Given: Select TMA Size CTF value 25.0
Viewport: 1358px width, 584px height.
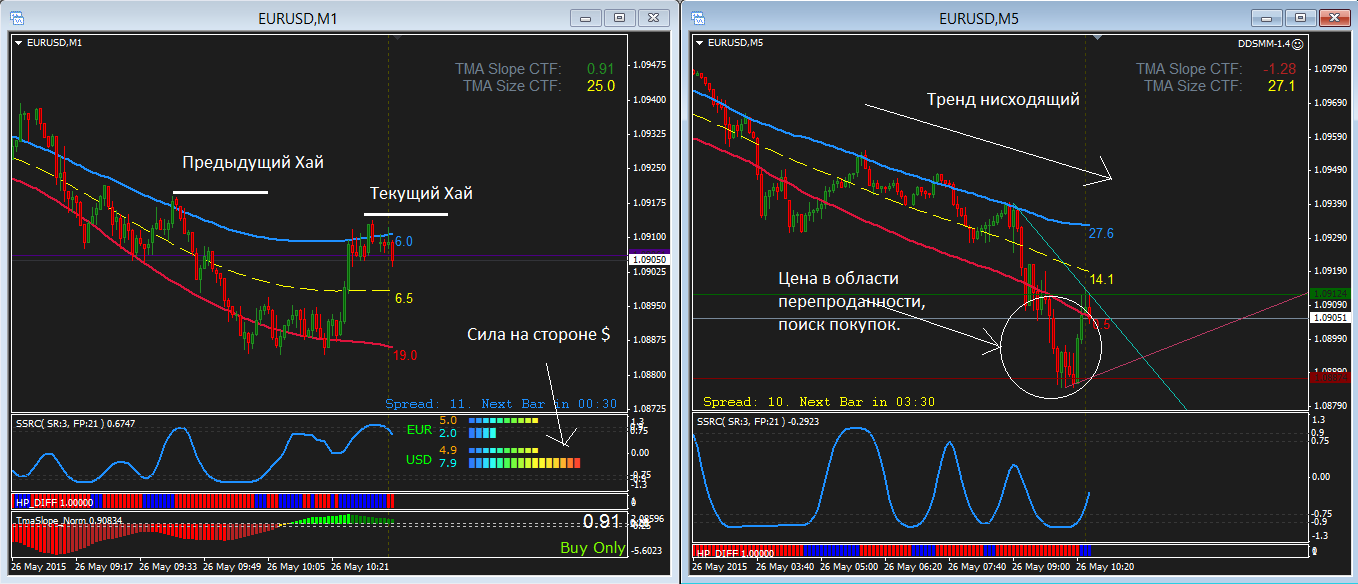Looking at the screenshot, I should (600, 86).
